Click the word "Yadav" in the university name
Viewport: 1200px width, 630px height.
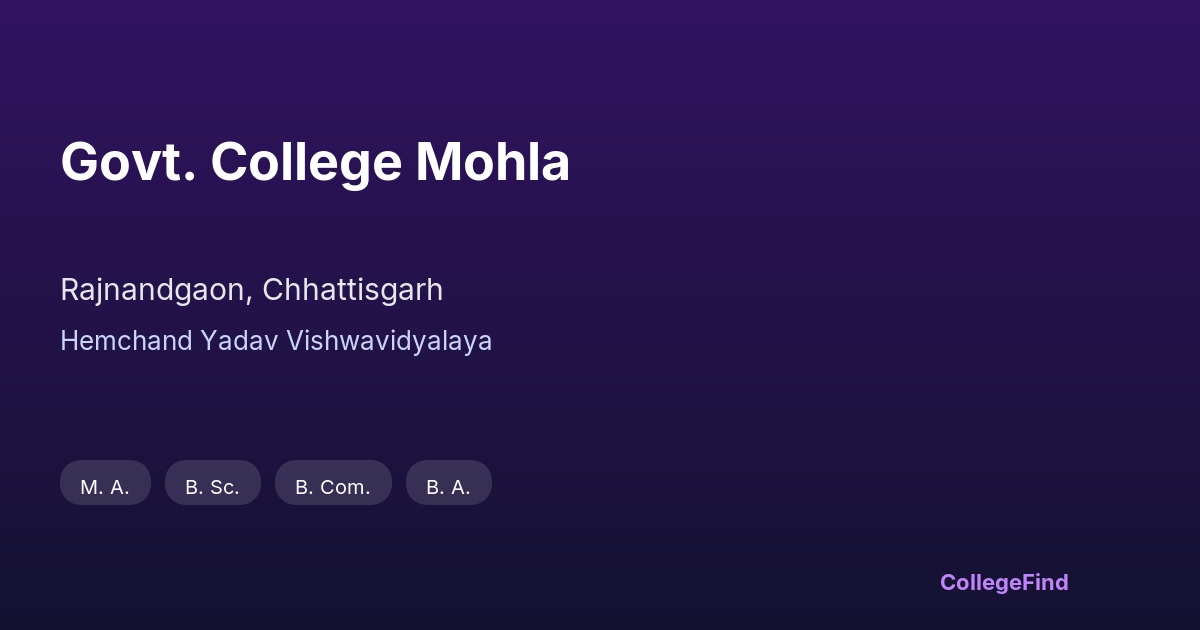click(239, 341)
